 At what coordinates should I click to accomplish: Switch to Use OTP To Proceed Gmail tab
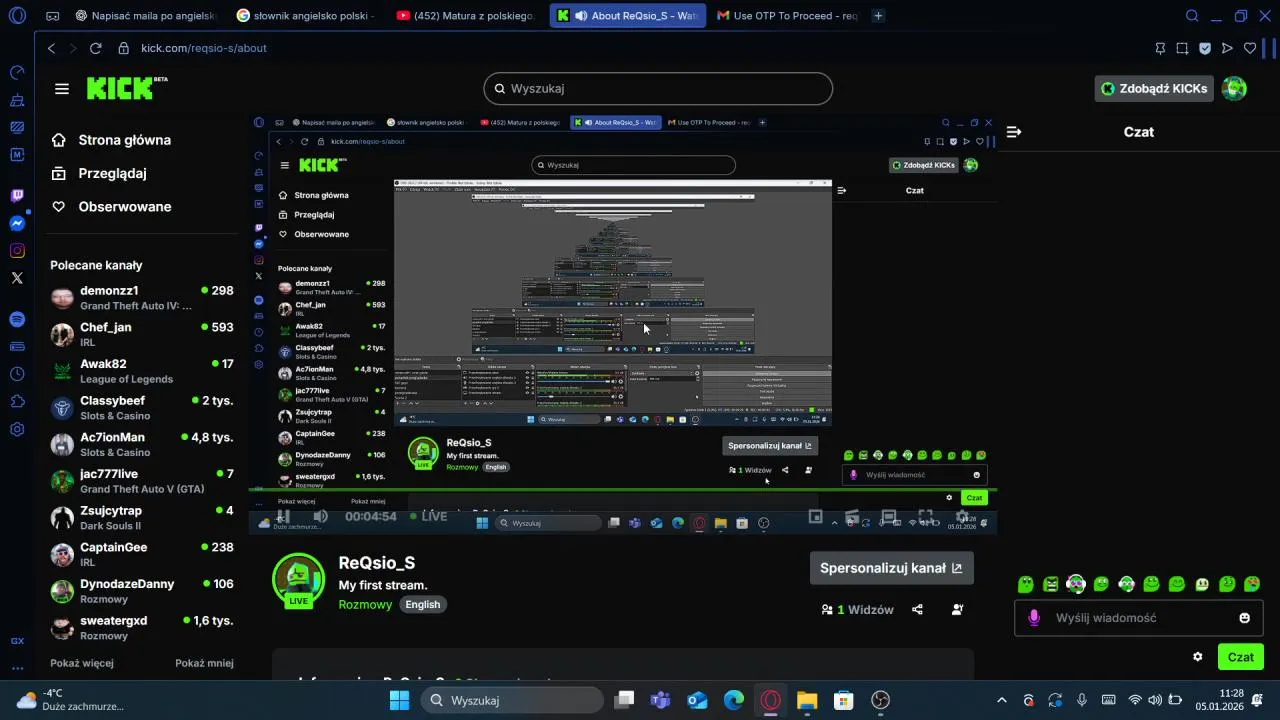[x=788, y=16]
